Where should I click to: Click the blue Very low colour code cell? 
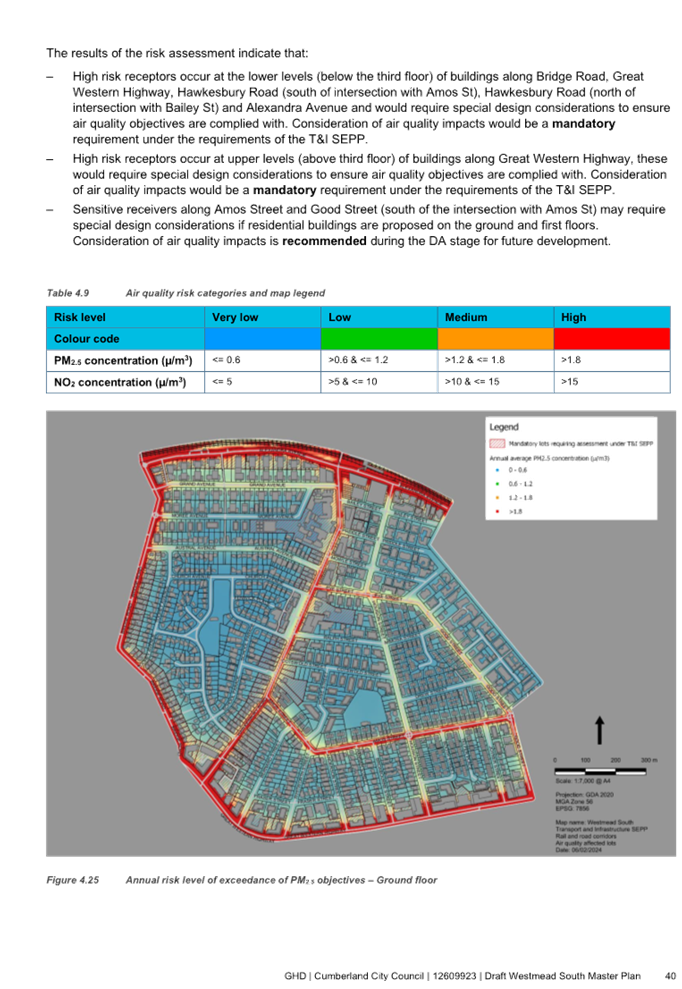[x=262, y=339]
